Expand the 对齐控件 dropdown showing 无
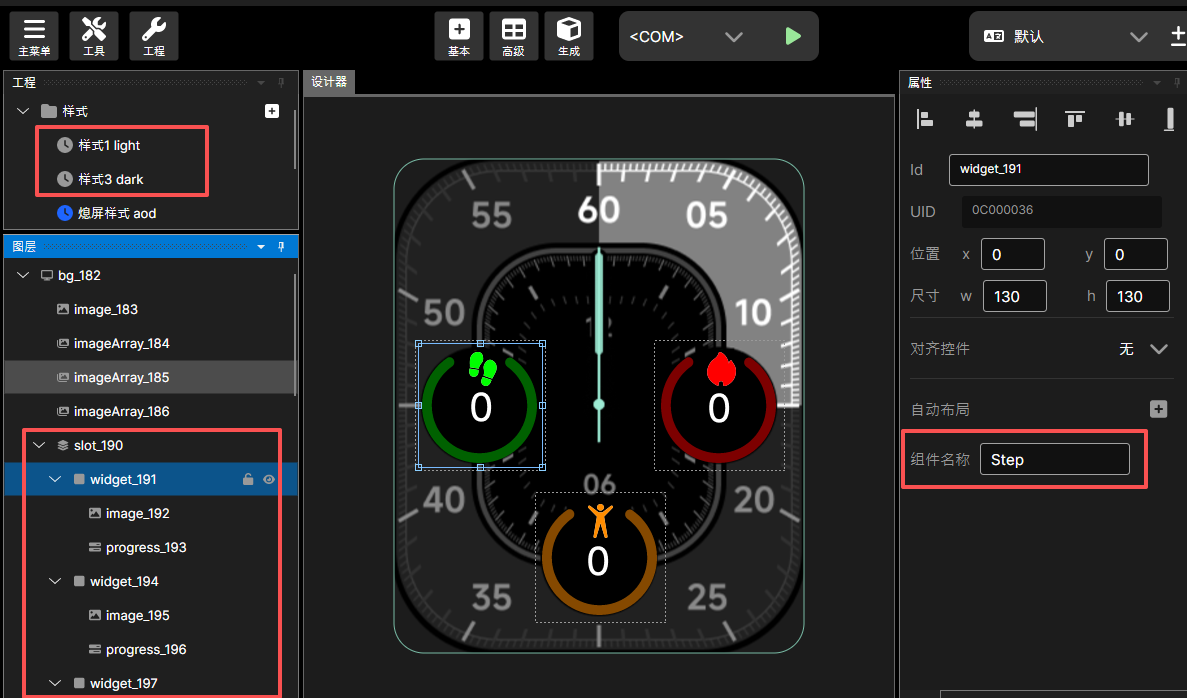The image size is (1187, 698). (1158, 349)
